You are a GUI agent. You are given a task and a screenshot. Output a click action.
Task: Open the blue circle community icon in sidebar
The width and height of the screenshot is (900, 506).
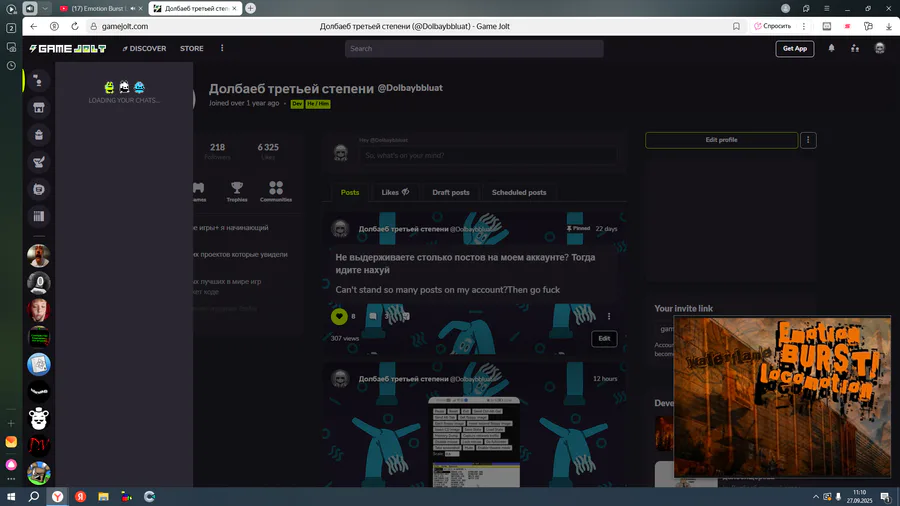click(38, 364)
